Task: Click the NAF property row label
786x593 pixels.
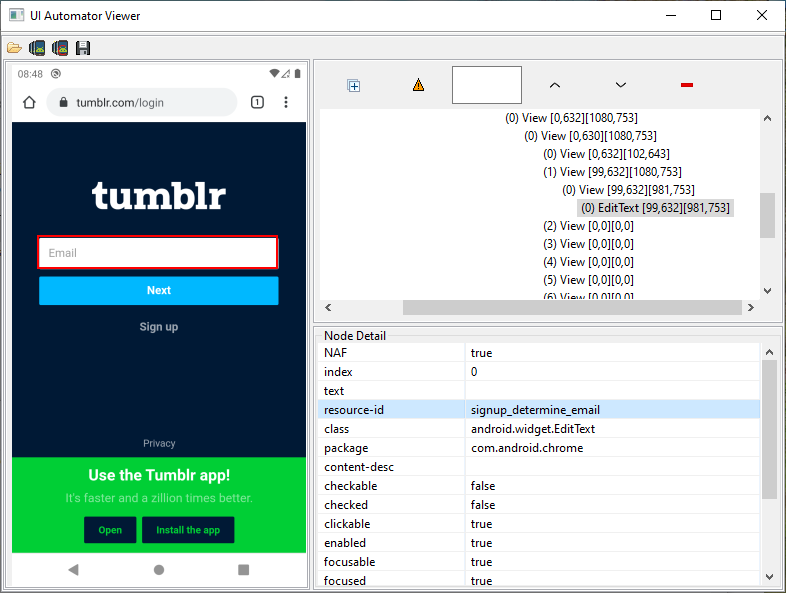Action: 335,352
